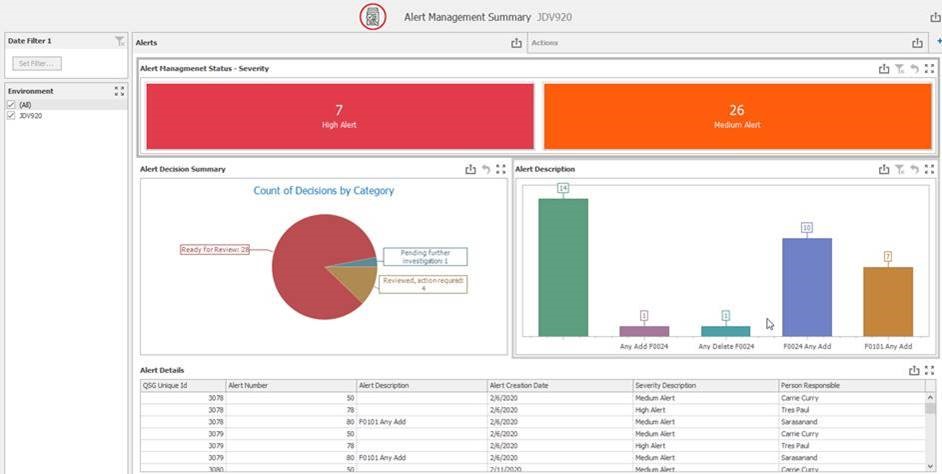942x474 pixels.
Task: Maximize the Alert Decision Summary panel
Action: 501,170
